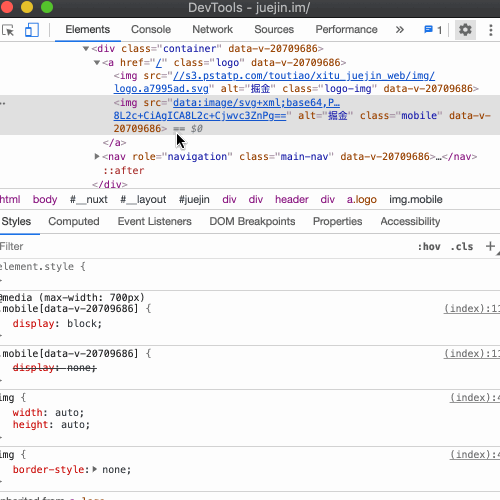Toggle the :hov element state panel
This screenshot has width=500, height=500.
click(x=429, y=247)
